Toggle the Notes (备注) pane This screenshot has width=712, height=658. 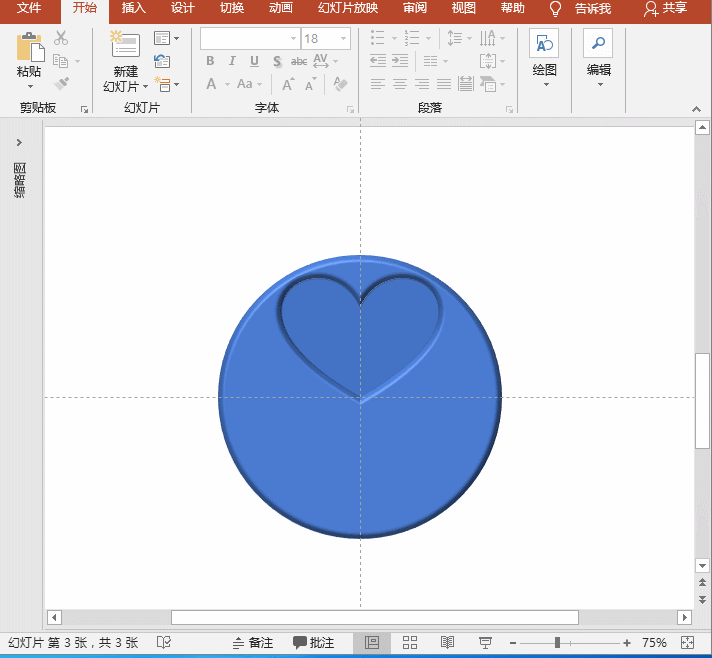[x=252, y=643]
